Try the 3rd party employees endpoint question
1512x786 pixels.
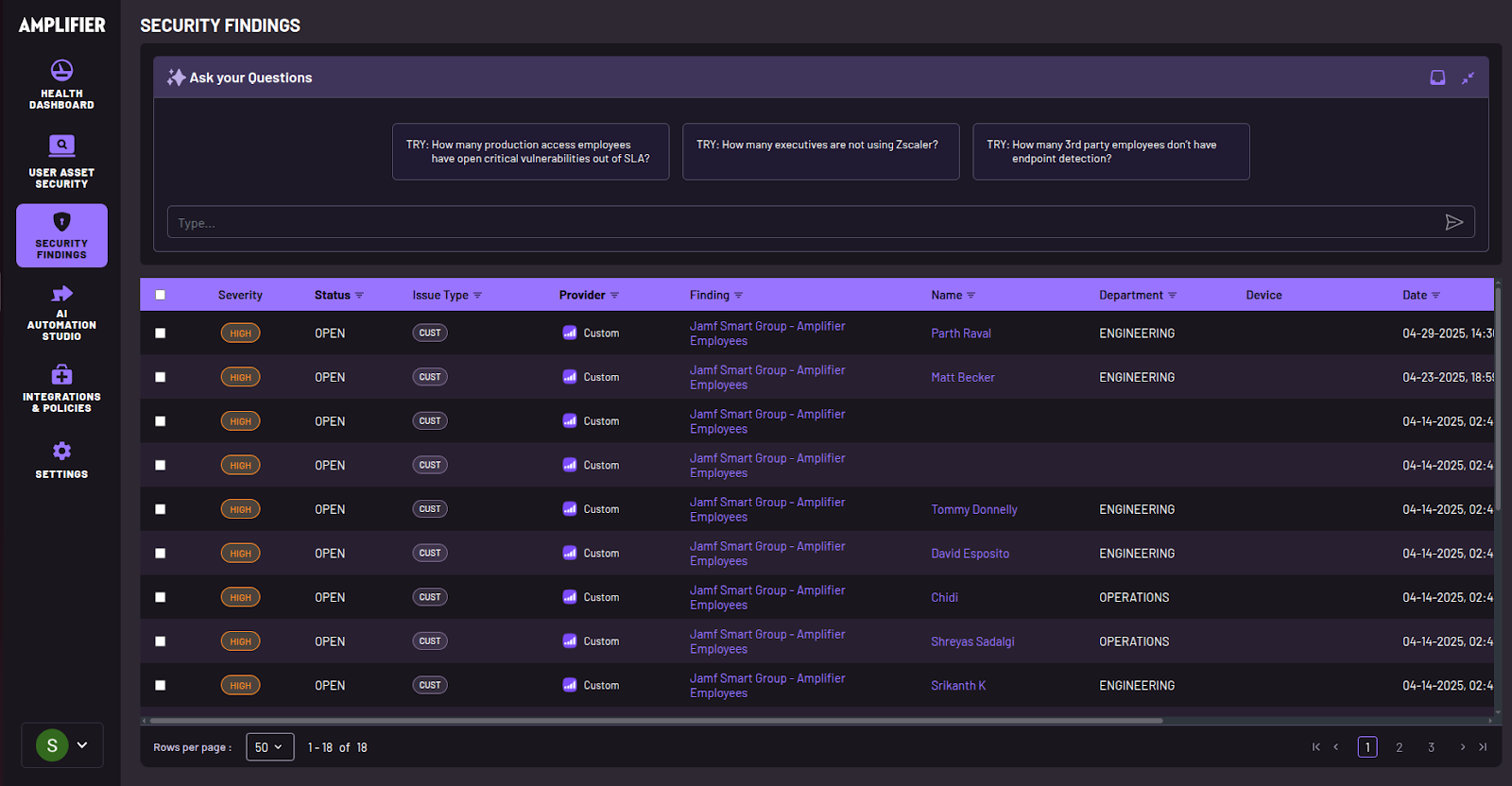(1111, 151)
